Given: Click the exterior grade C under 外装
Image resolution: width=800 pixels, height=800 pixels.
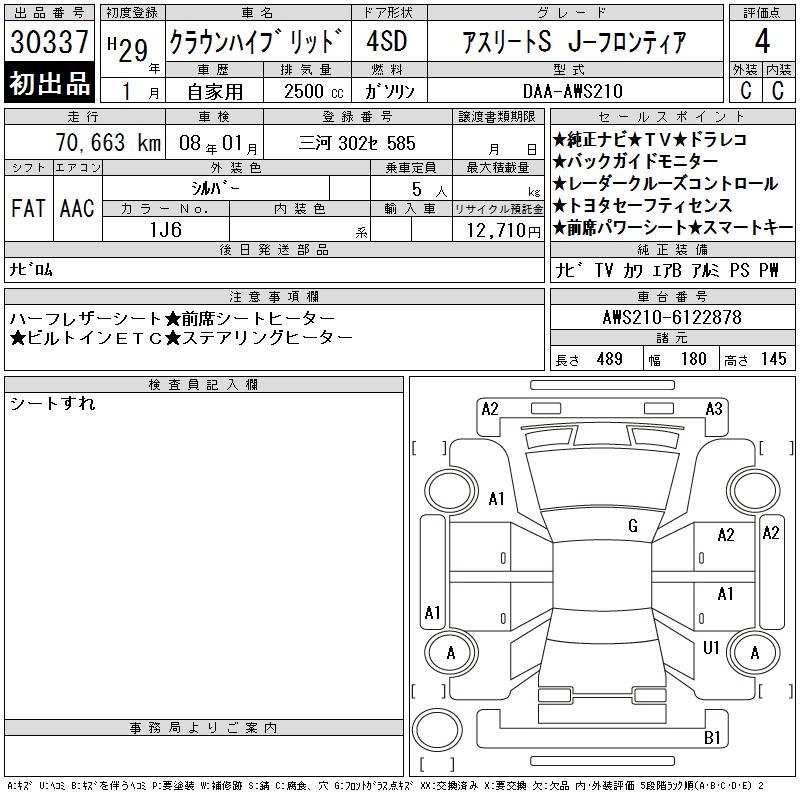Looking at the screenshot, I should click(746, 90).
